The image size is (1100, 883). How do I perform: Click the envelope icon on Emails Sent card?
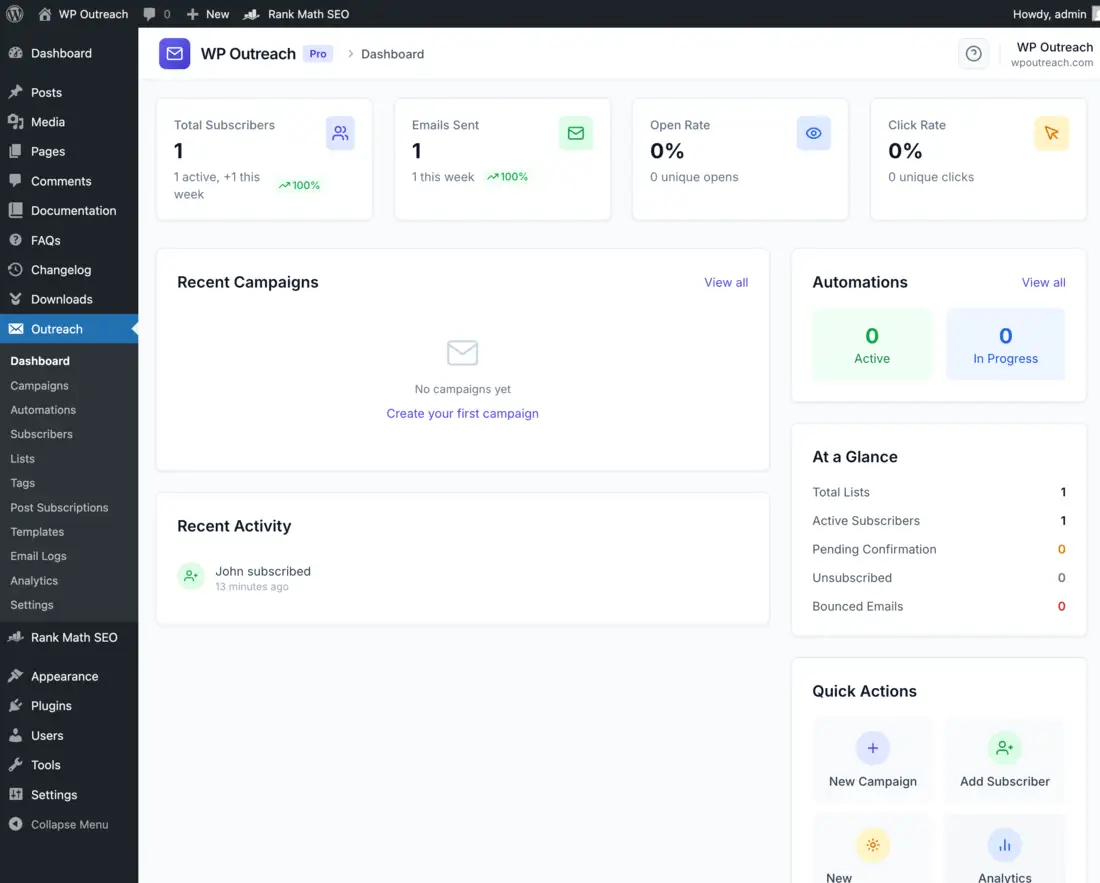pos(575,132)
